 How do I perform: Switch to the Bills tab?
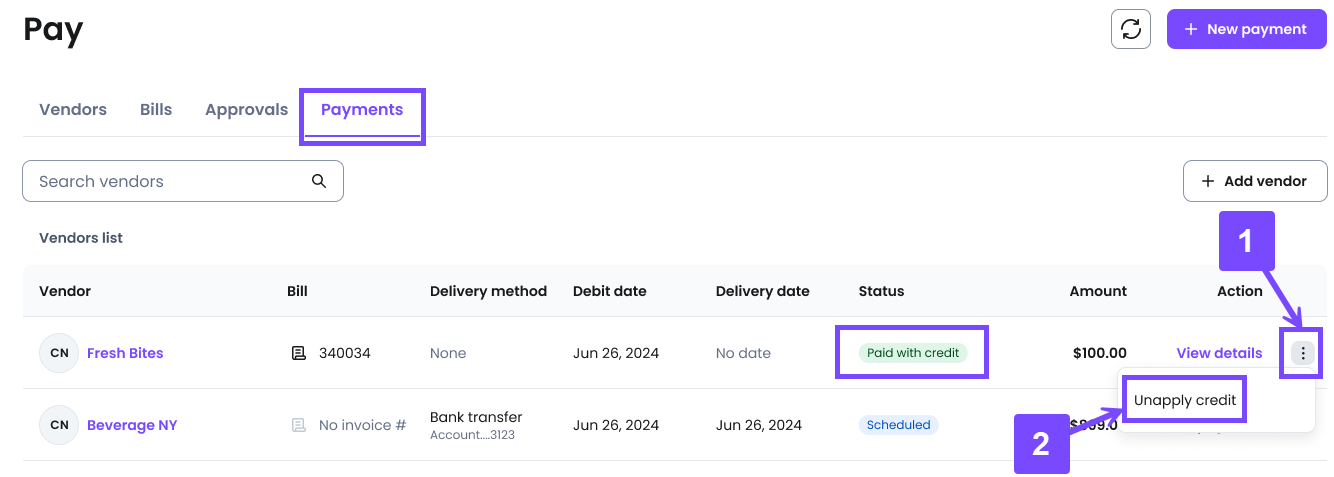click(x=156, y=110)
